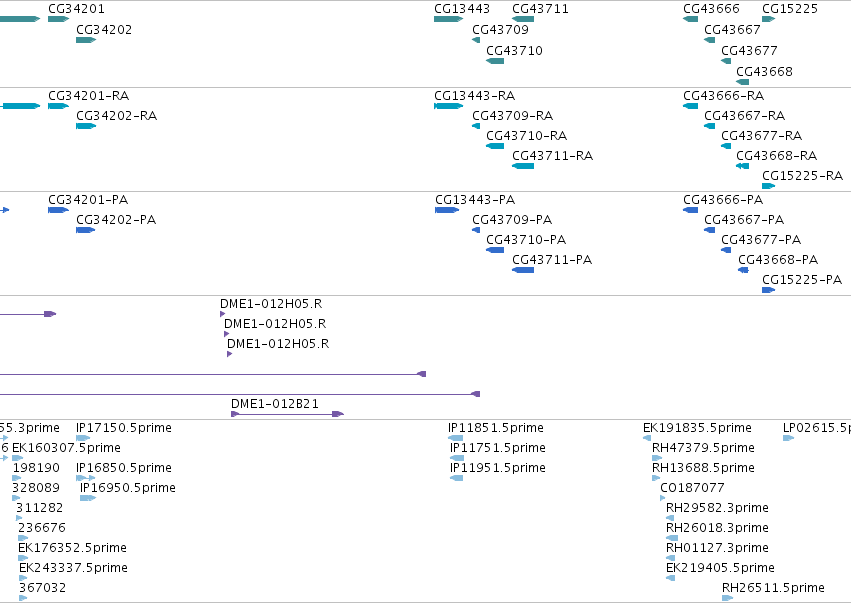Open the CG43709-PA label link
This screenshot has height=603, width=851.
click(x=512, y=219)
